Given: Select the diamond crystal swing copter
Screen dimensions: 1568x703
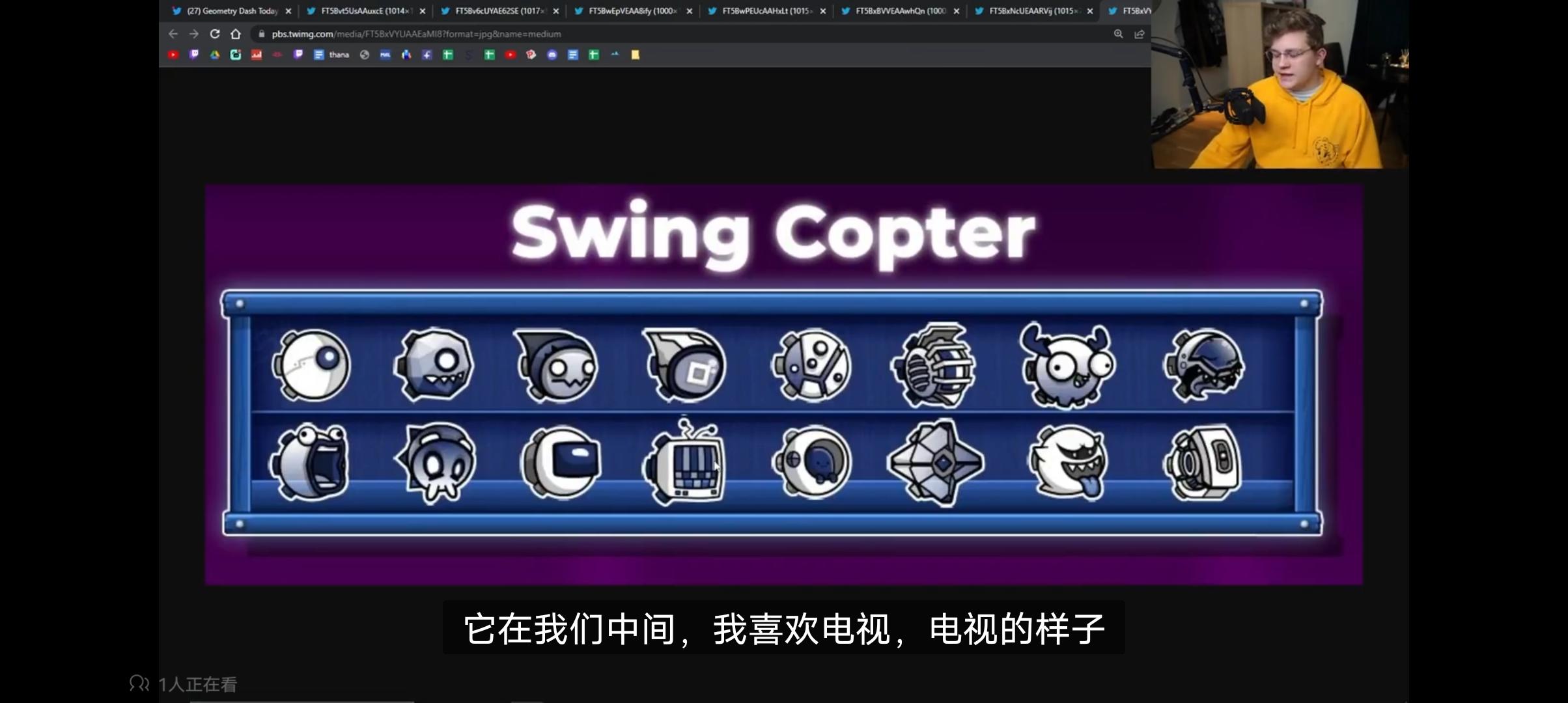Looking at the screenshot, I should pyautogui.click(x=936, y=462).
